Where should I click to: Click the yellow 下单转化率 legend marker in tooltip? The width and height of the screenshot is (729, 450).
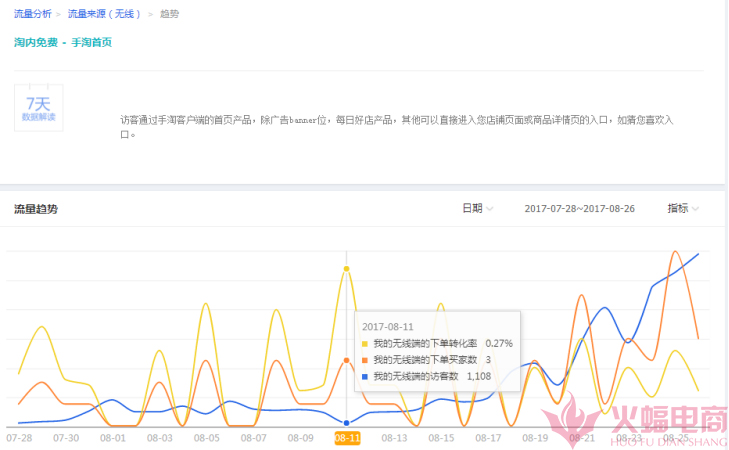point(366,343)
